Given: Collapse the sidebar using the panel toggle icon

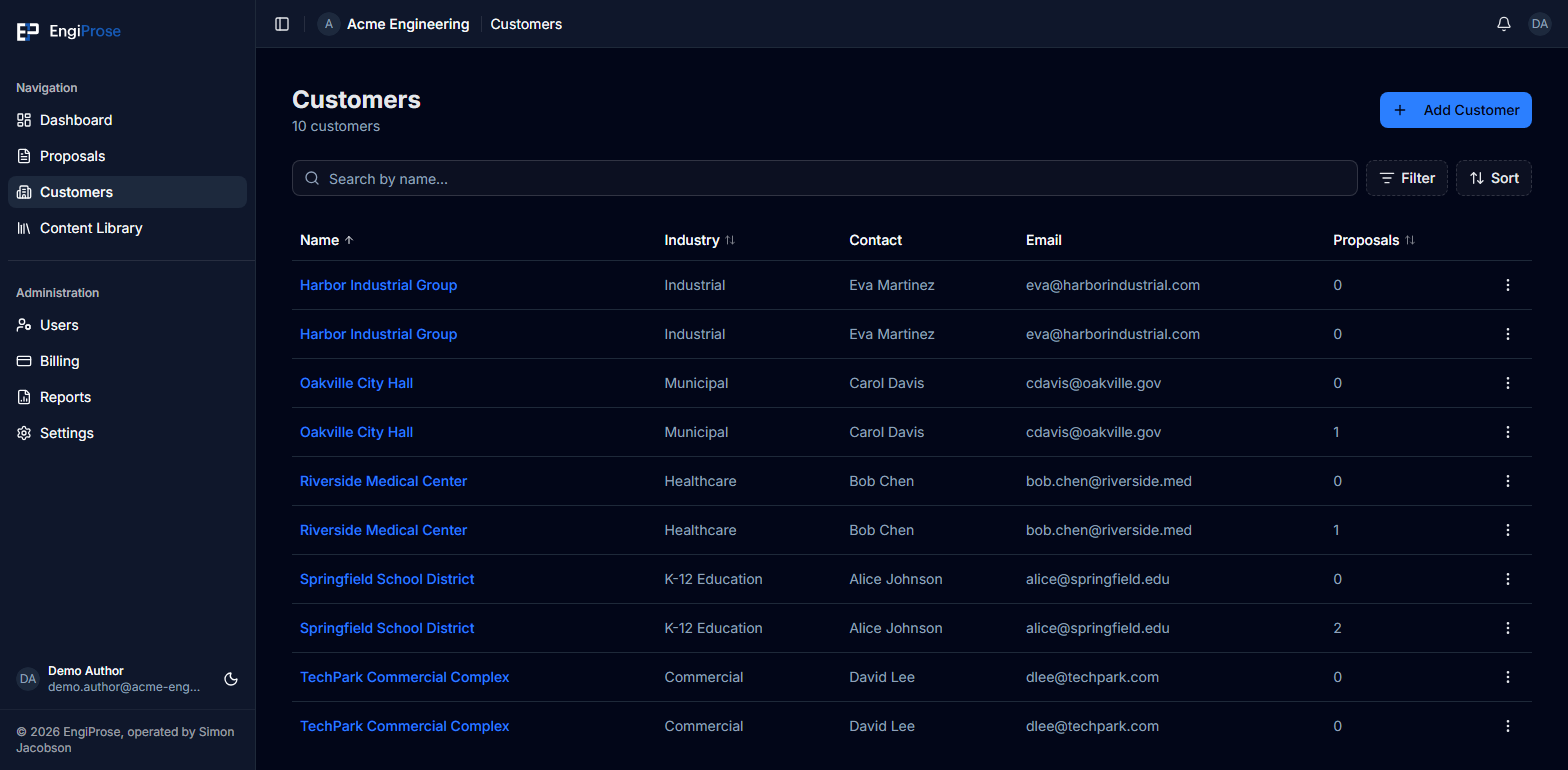Looking at the screenshot, I should pyautogui.click(x=282, y=24).
